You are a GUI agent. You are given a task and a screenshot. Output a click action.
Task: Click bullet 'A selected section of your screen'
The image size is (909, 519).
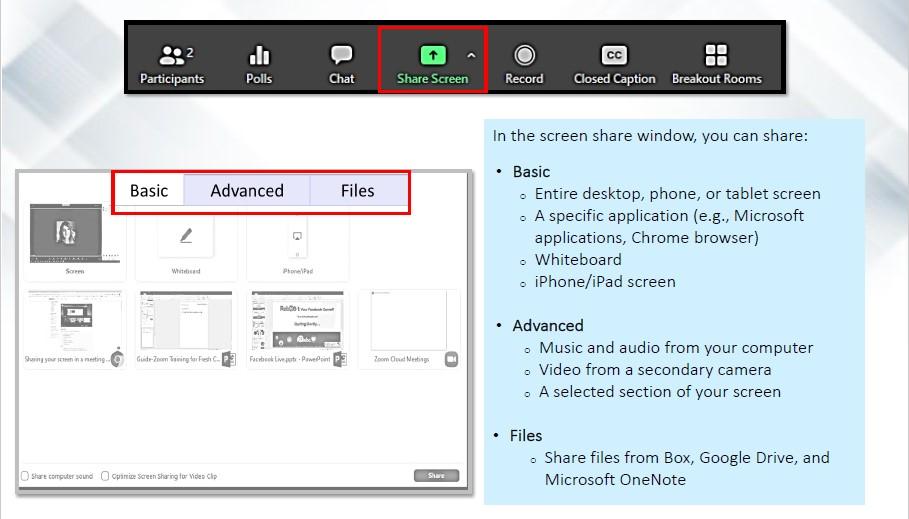point(660,392)
